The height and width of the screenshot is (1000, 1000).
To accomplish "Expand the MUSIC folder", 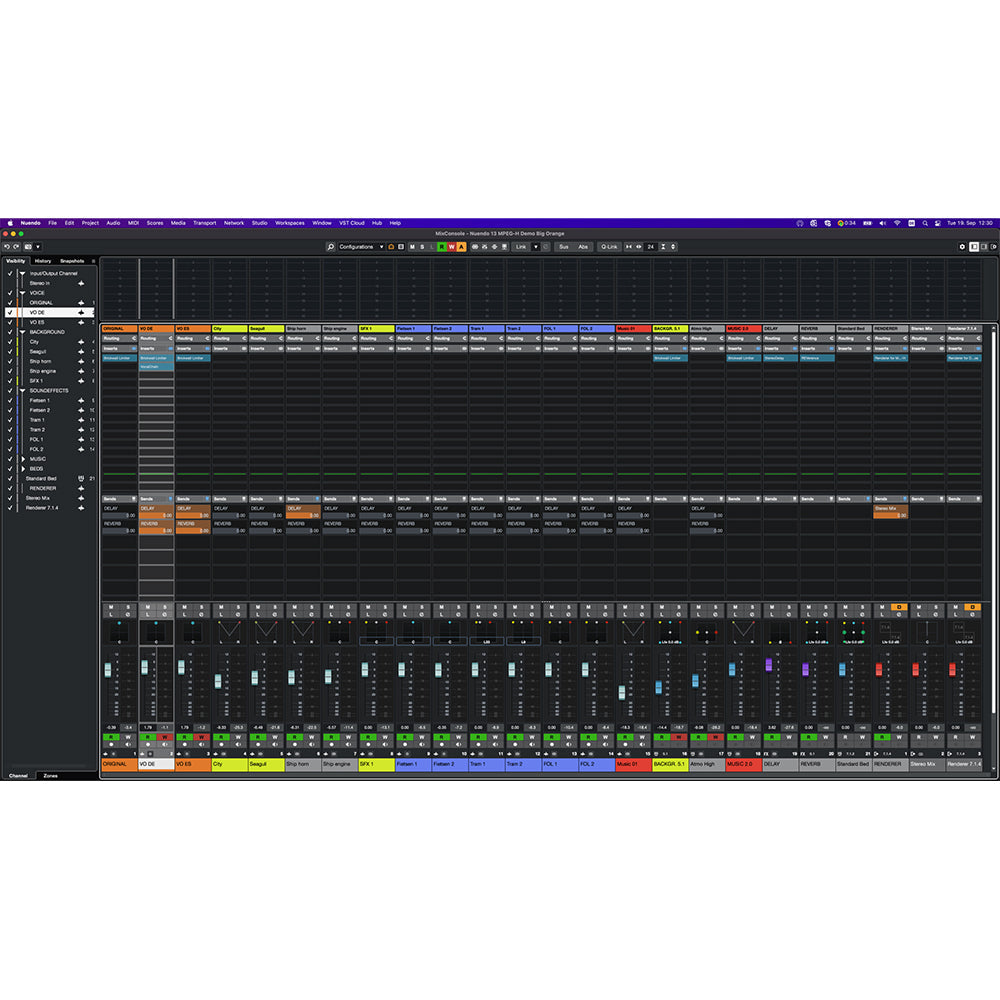I will (x=23, y=459).
